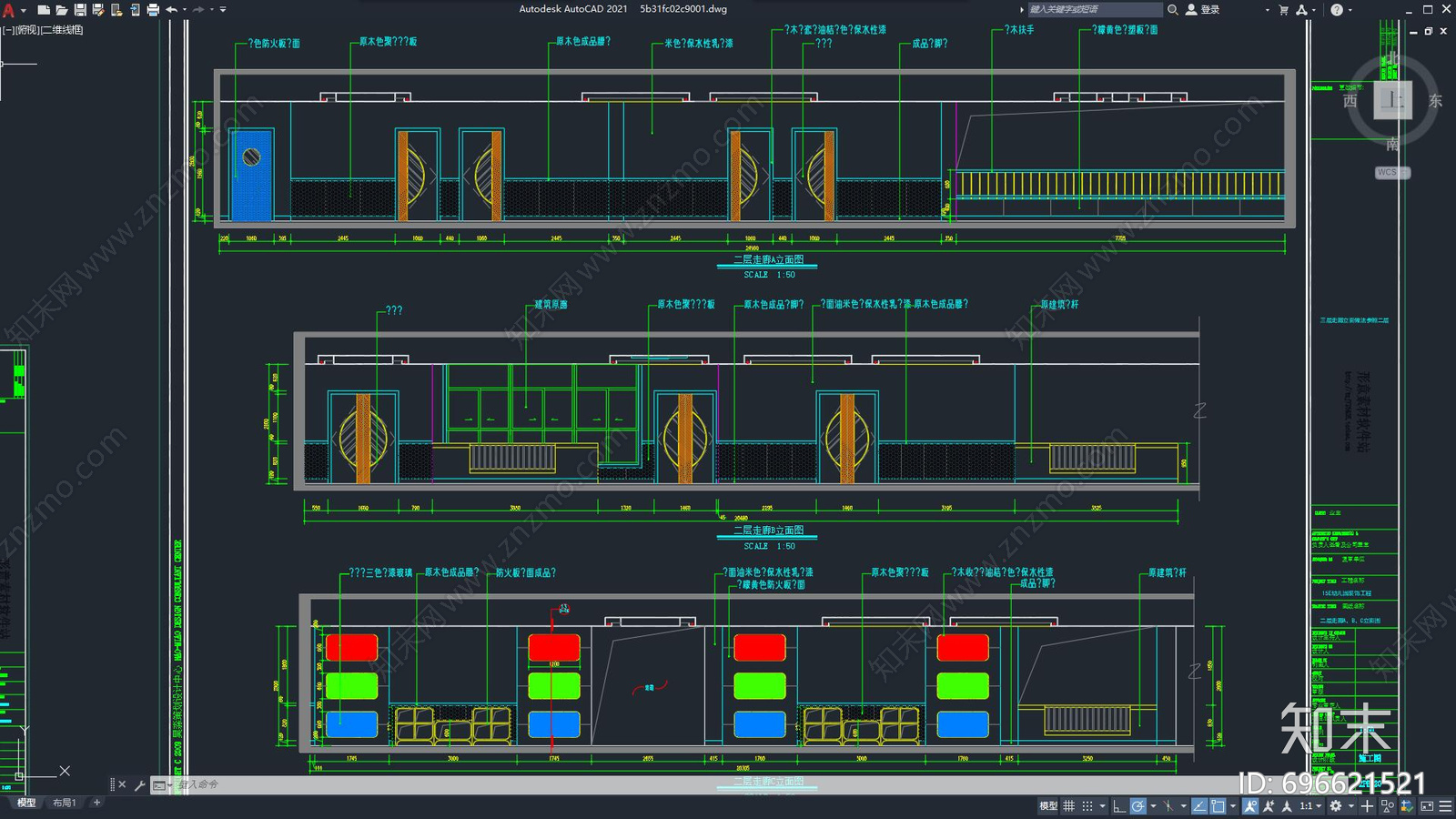Expand the sign-in account dropdown arrow
Viewport: 1456px width, 819px height.
point(1267,10)
